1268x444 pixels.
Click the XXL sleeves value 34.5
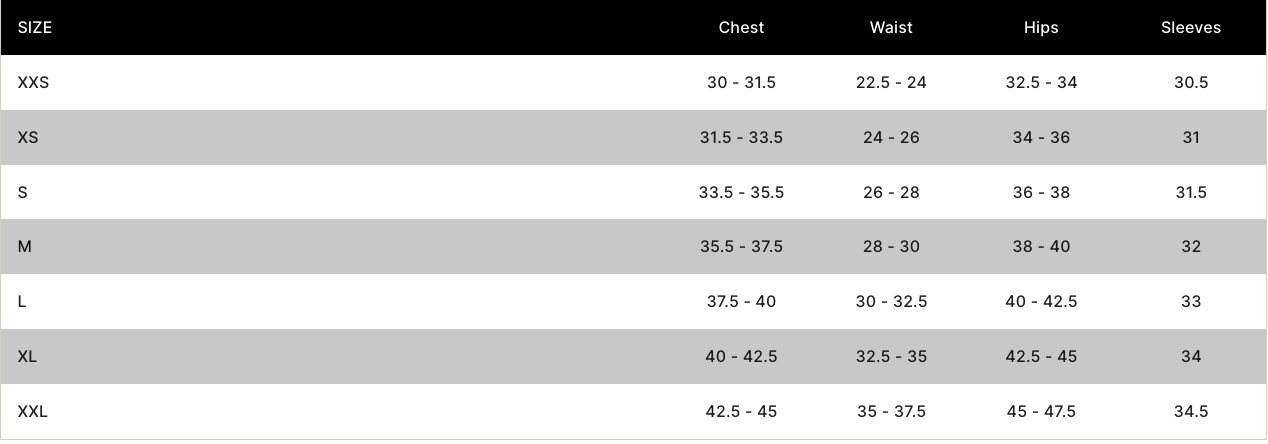click(x=1191, y=412)
